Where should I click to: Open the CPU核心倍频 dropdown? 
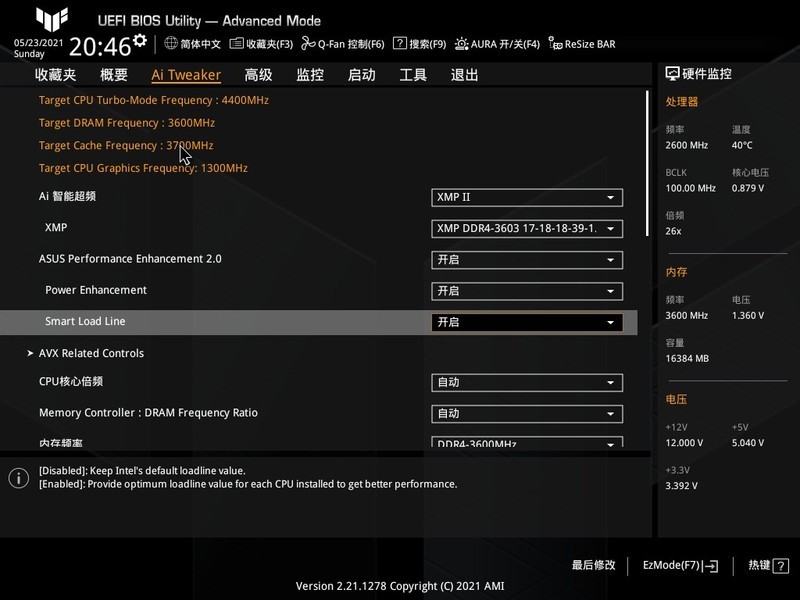[x=527, y=383]
